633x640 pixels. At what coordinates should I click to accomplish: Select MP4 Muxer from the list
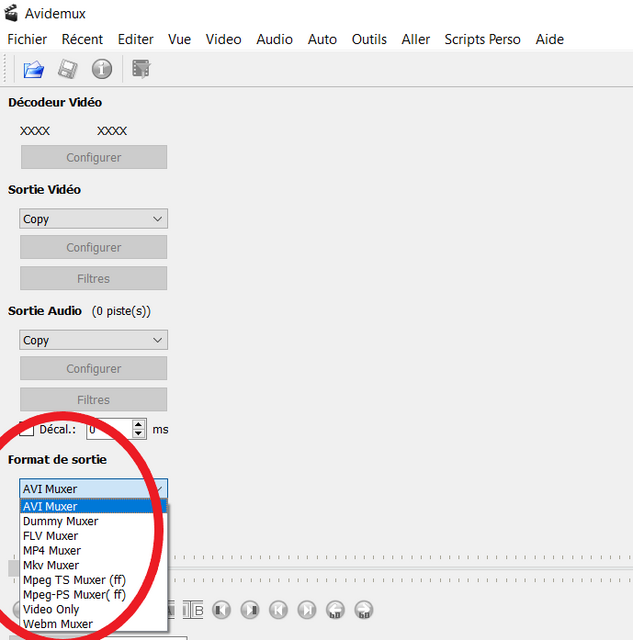(93, 551)
